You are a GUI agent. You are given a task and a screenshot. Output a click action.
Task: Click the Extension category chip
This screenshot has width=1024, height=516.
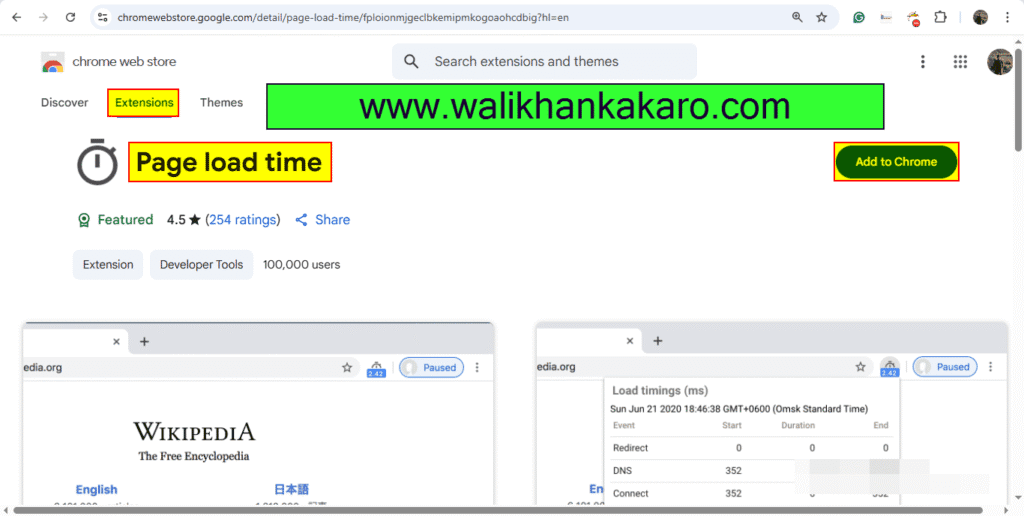pos(108,265)
